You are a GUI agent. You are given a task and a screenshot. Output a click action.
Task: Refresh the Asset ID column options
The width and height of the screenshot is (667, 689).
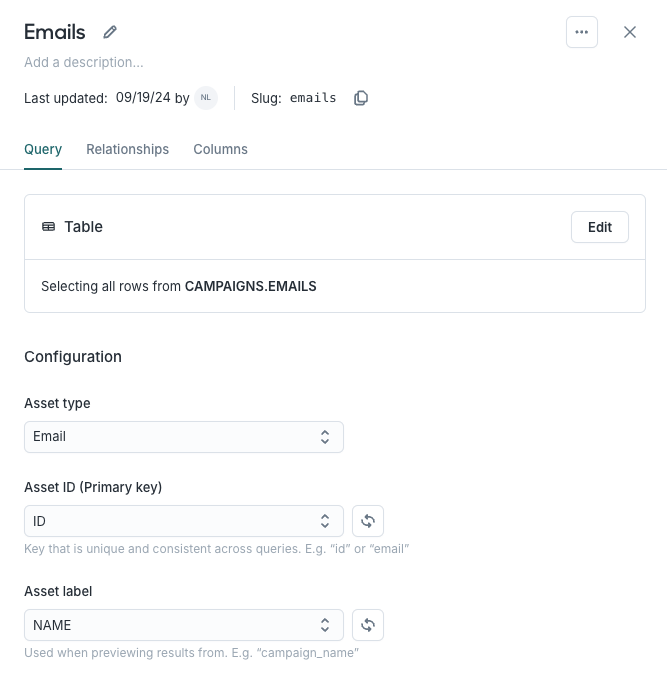click(x=368, y=521)
